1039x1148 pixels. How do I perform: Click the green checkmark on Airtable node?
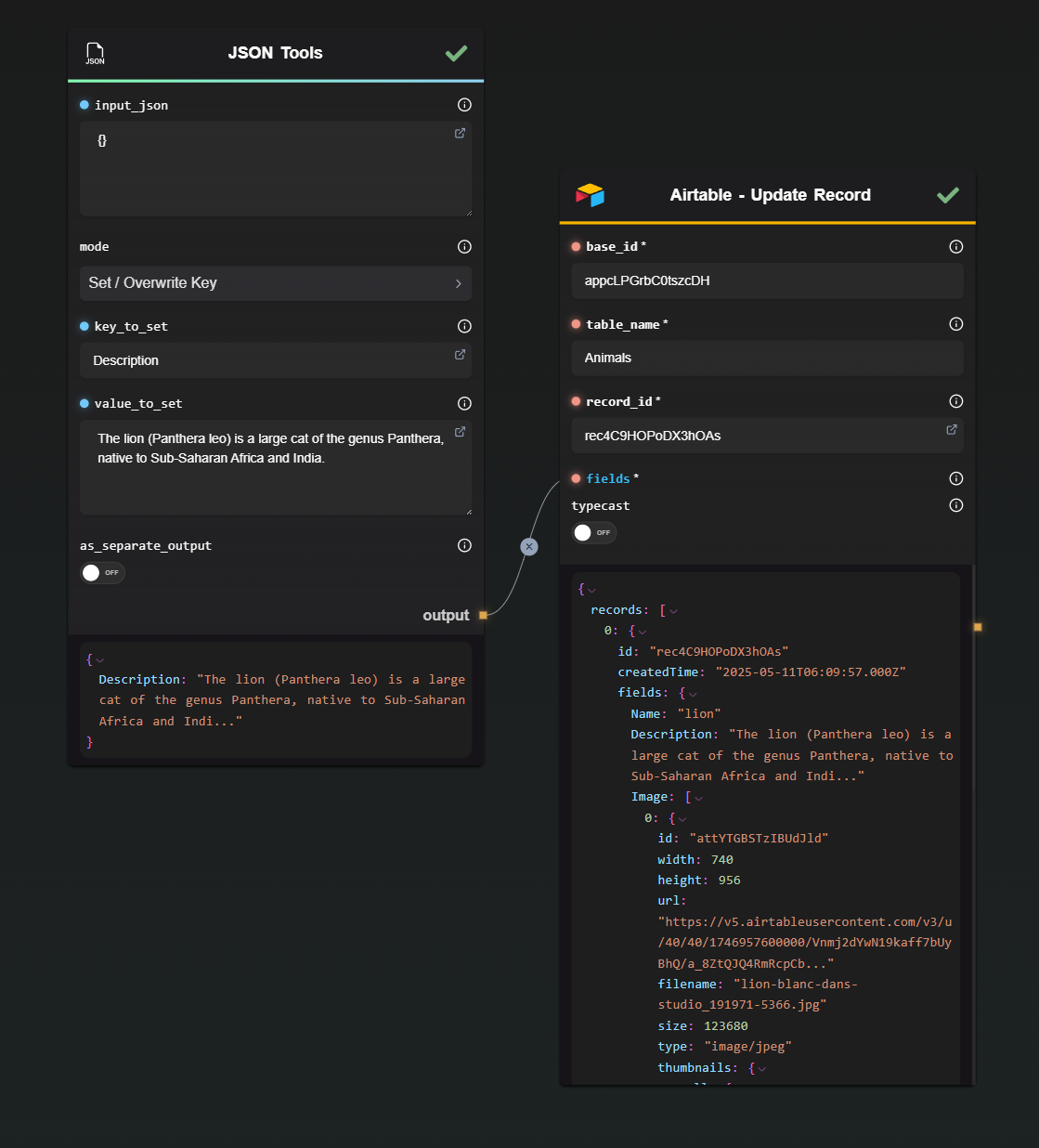[948, 195]
